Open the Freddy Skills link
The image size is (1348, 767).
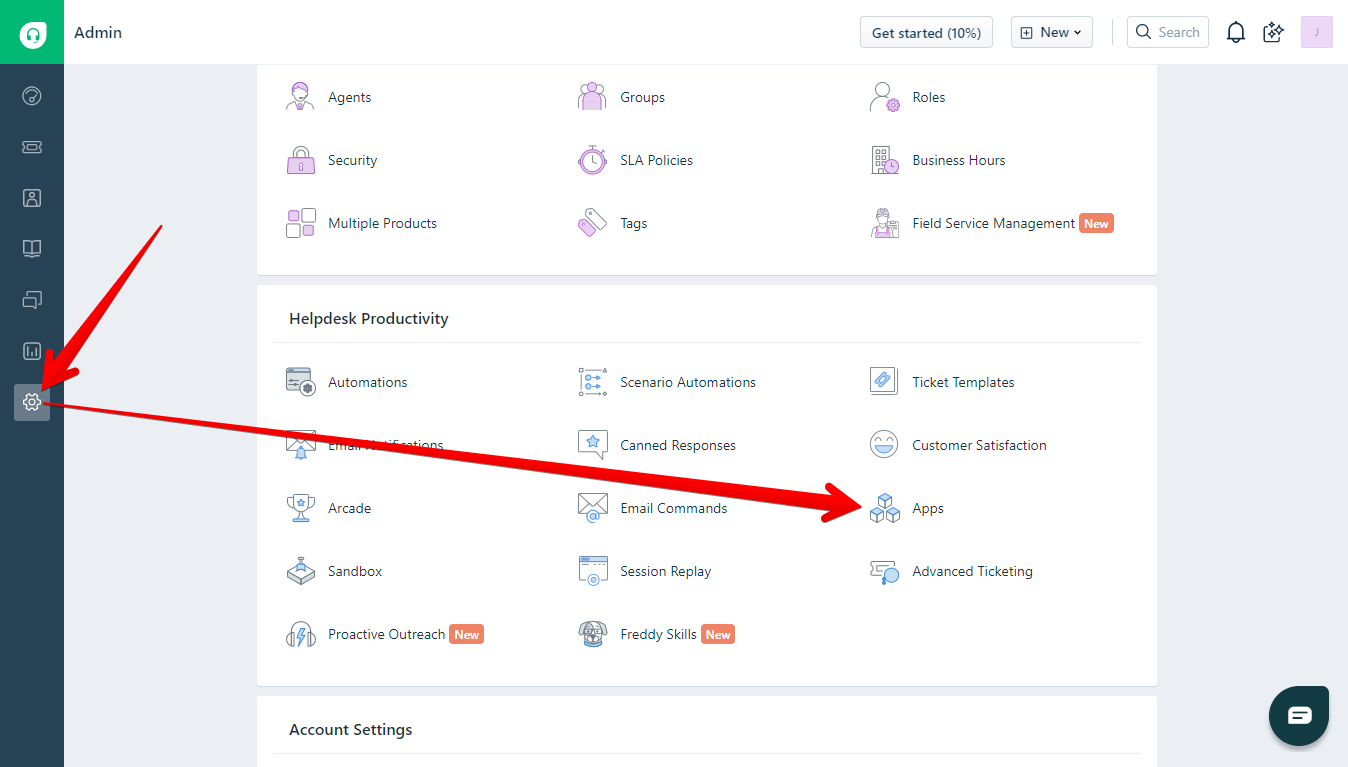(658, 634)
